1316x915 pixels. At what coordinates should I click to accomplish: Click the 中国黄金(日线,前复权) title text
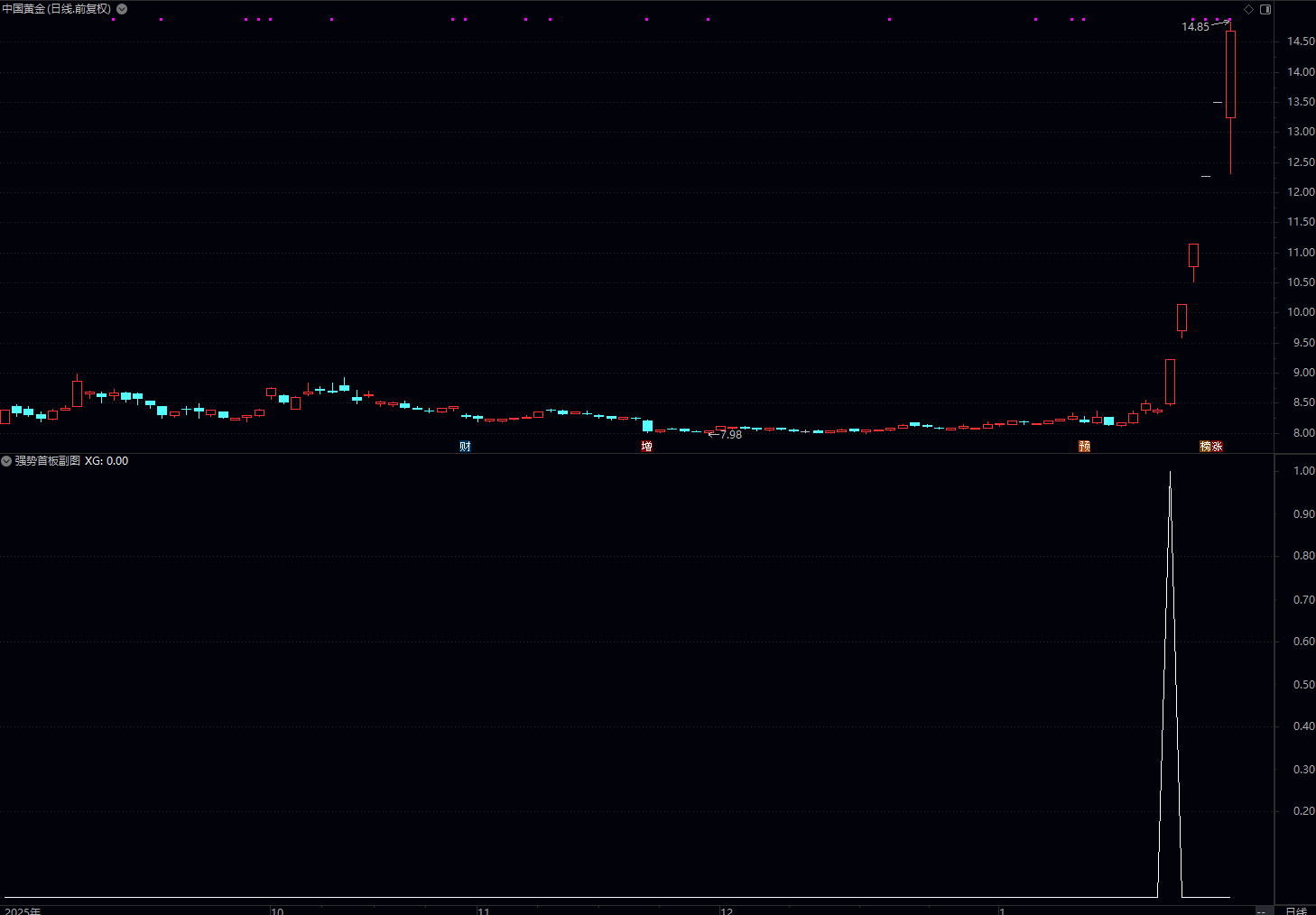(x=57, y=9)
